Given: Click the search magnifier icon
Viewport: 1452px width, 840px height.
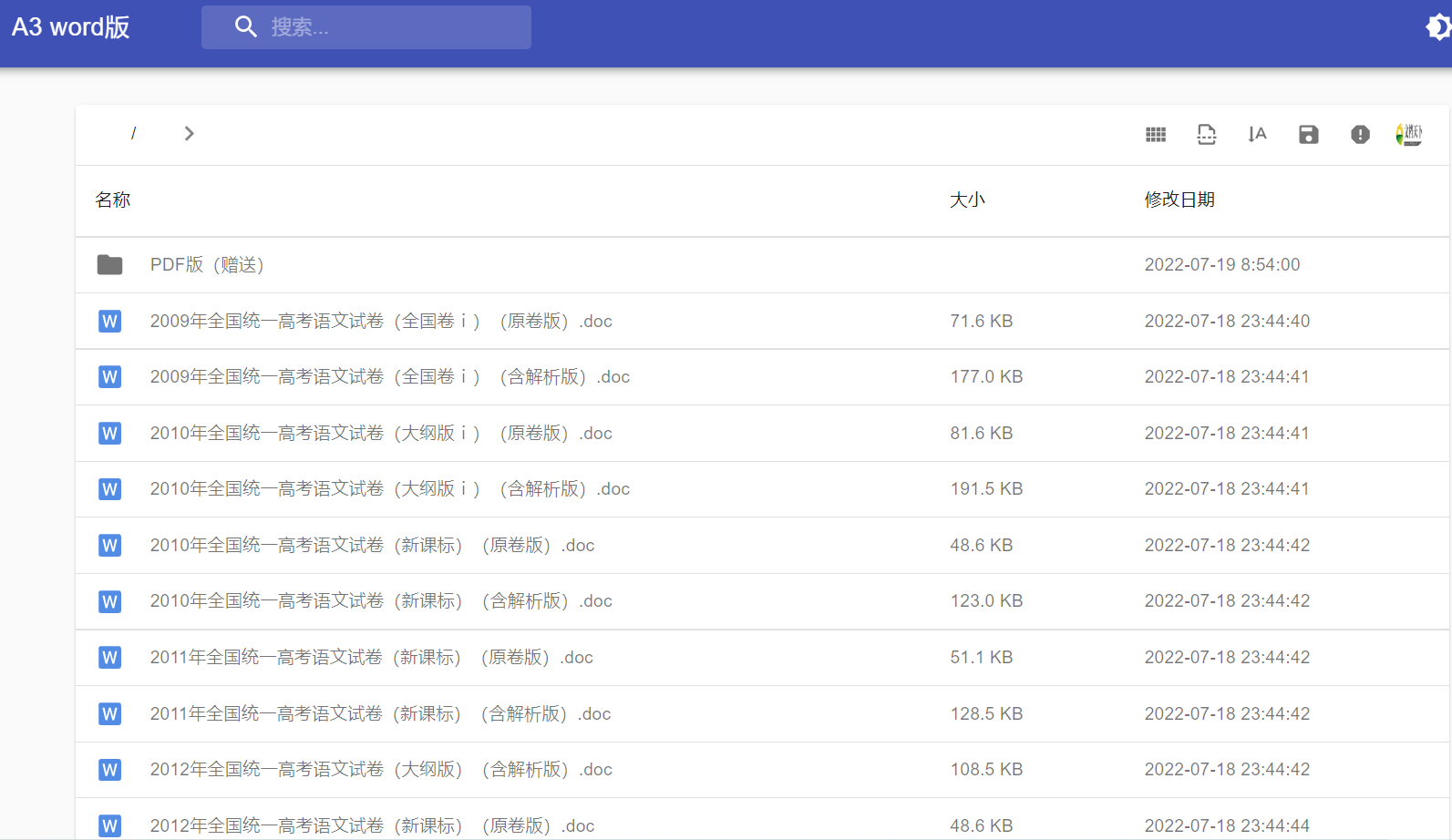Looking at the screenshot, I should [245, 26].
